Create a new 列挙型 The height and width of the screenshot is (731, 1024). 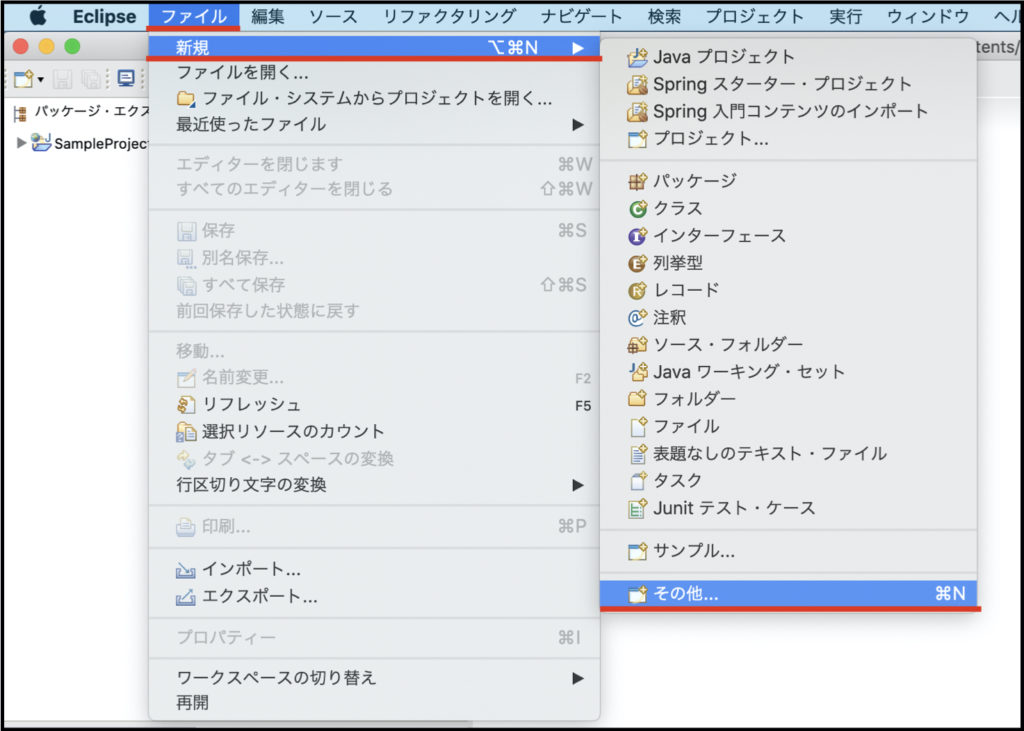(788, 263)
